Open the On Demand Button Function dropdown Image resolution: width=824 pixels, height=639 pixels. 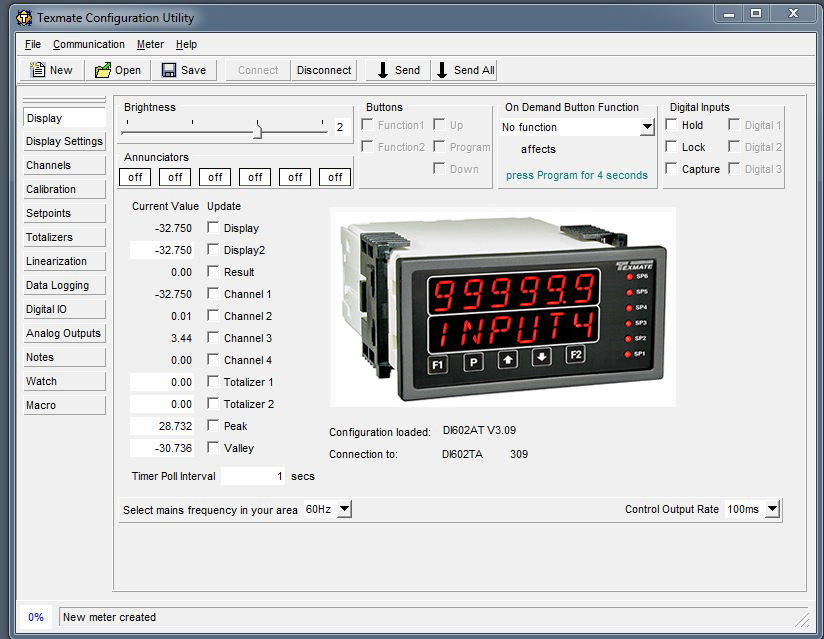click(647, 127)
